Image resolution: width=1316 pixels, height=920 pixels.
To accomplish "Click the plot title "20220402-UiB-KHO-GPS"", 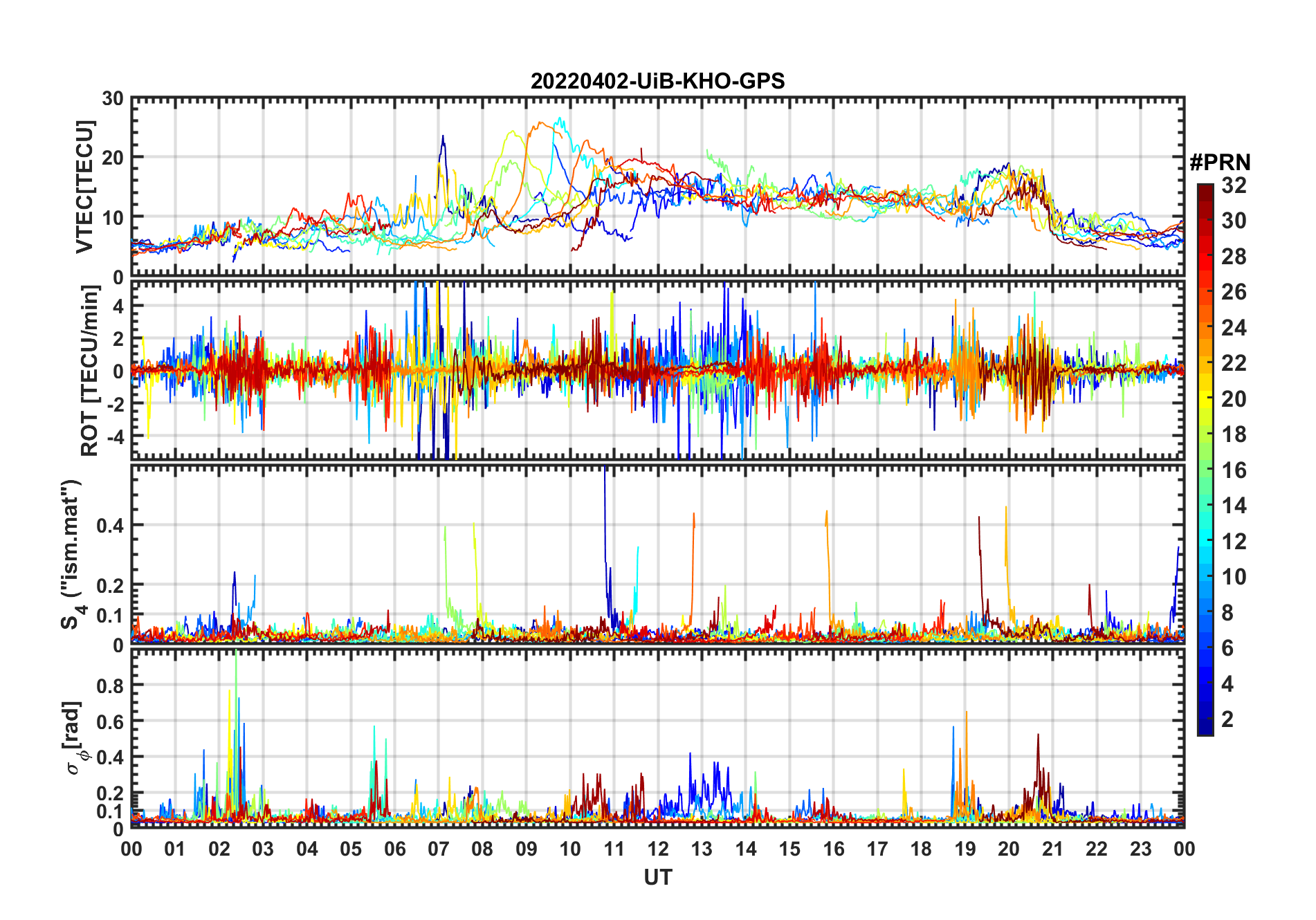I will [657, 82].
